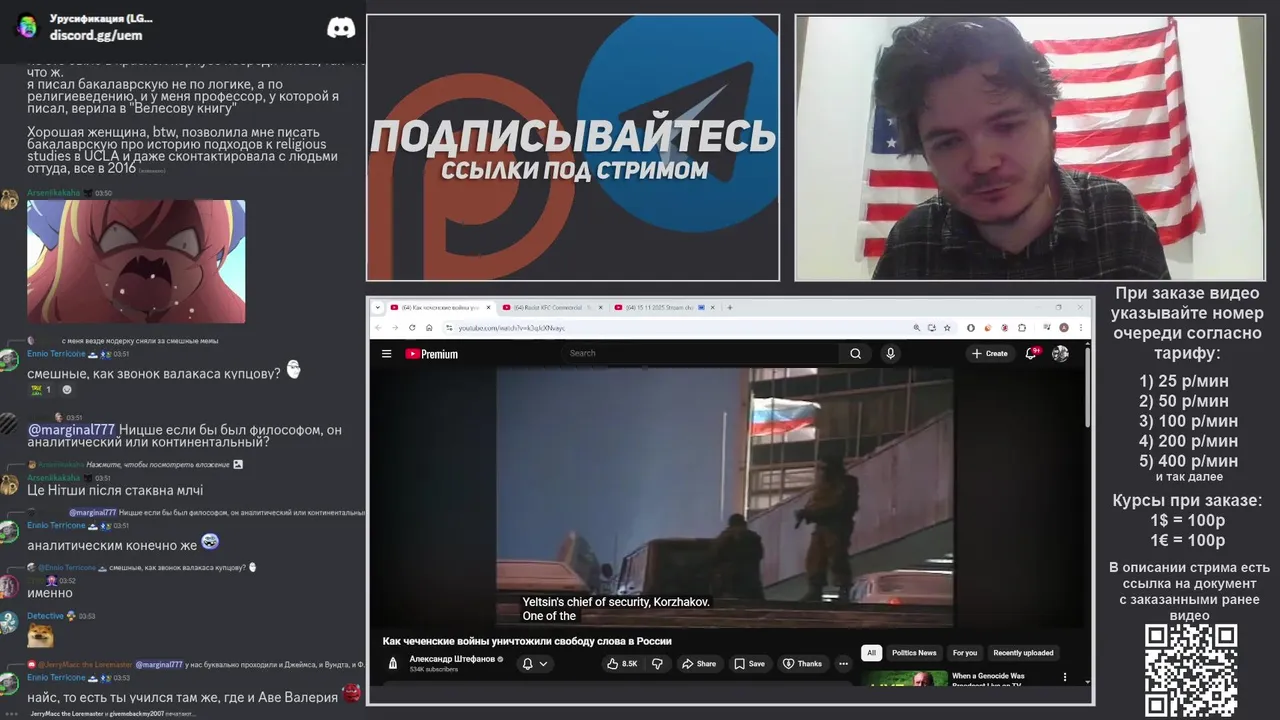Click the Thanks button under video
1280x720 pixels.
pos(802,663)
